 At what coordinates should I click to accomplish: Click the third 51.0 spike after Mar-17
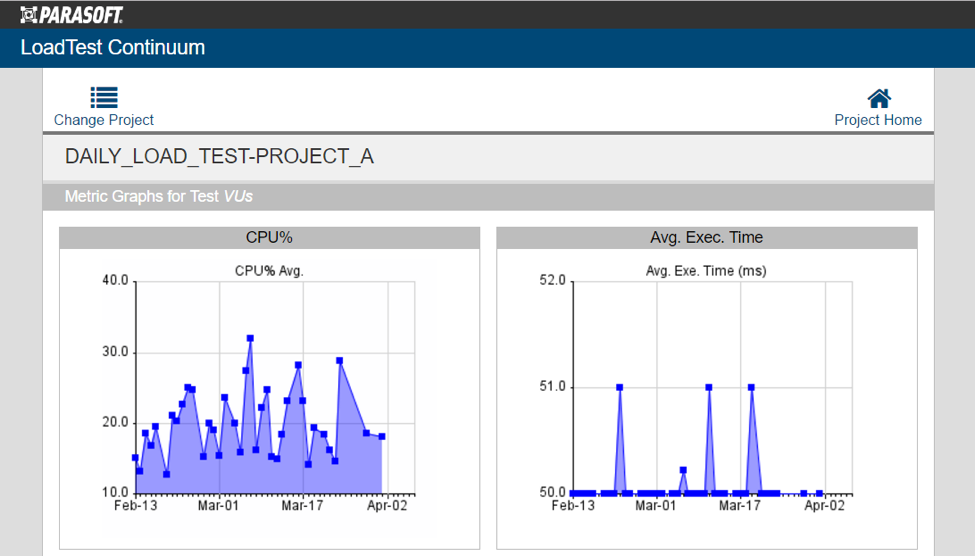(x=751, y=387)
